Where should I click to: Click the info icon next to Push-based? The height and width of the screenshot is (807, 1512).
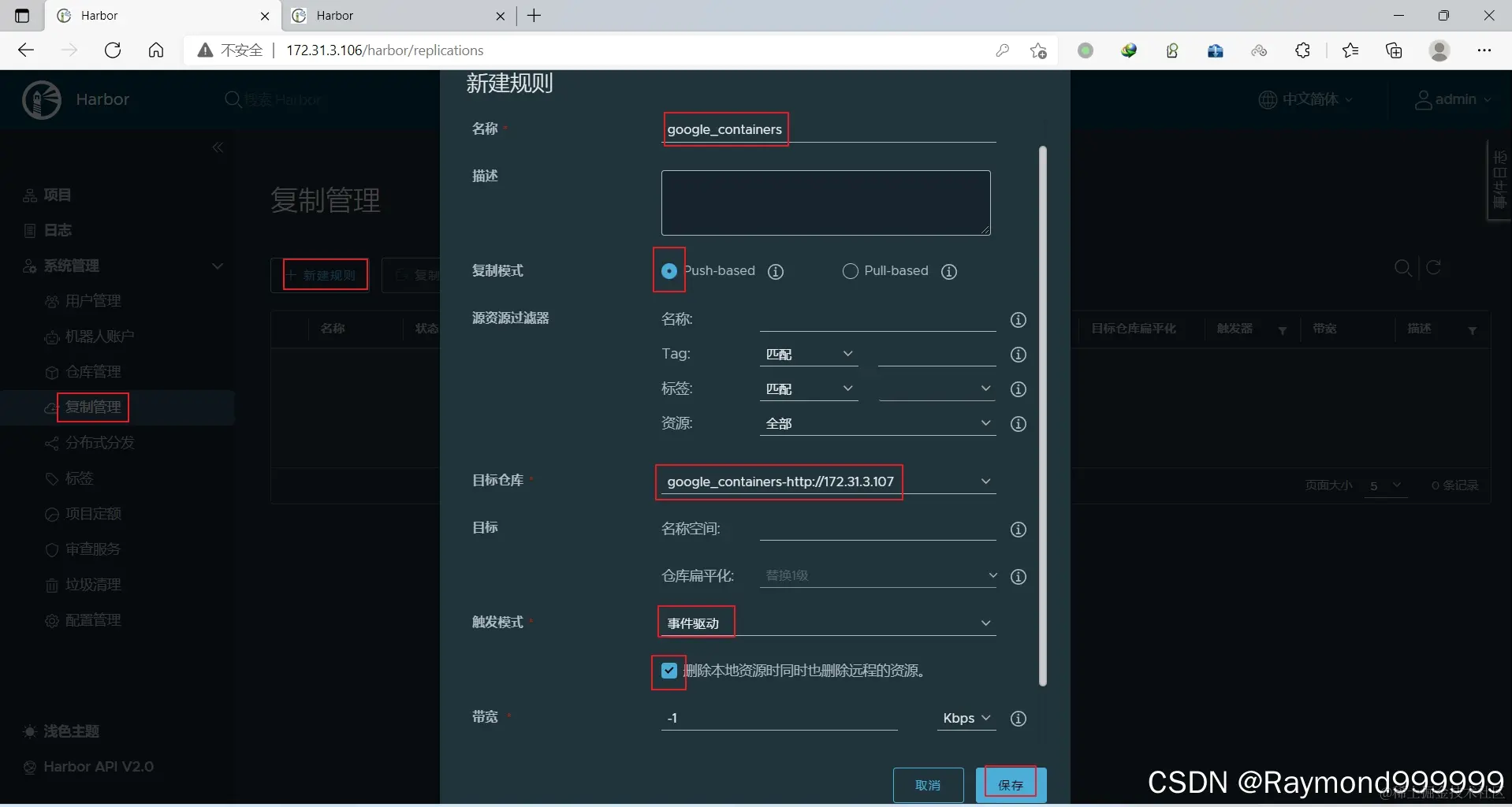tap(776, 271)
